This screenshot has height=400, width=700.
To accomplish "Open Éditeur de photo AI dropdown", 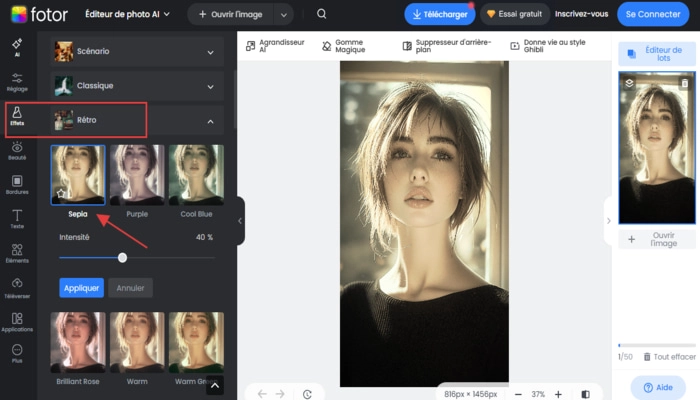I will (x=128, y=14).
